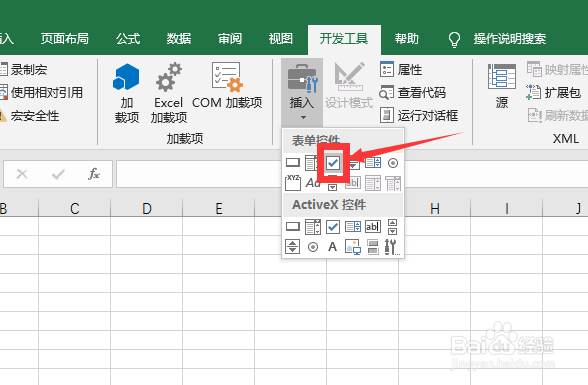Insert a form control Button

(x=292, y=163)
